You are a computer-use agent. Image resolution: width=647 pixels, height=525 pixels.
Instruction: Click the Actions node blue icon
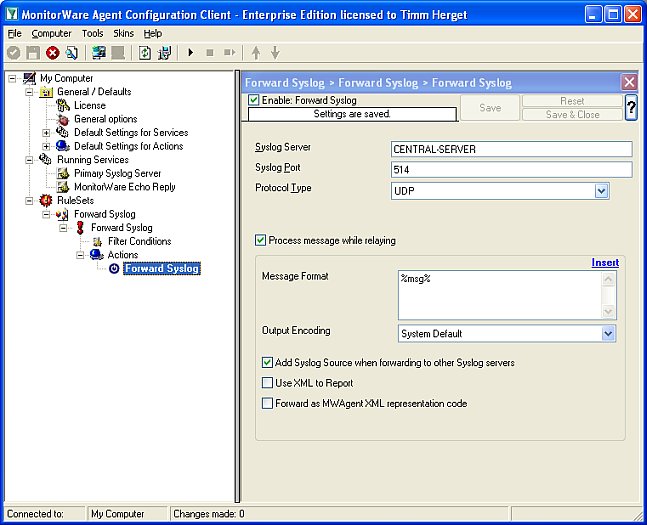point(97,255)
